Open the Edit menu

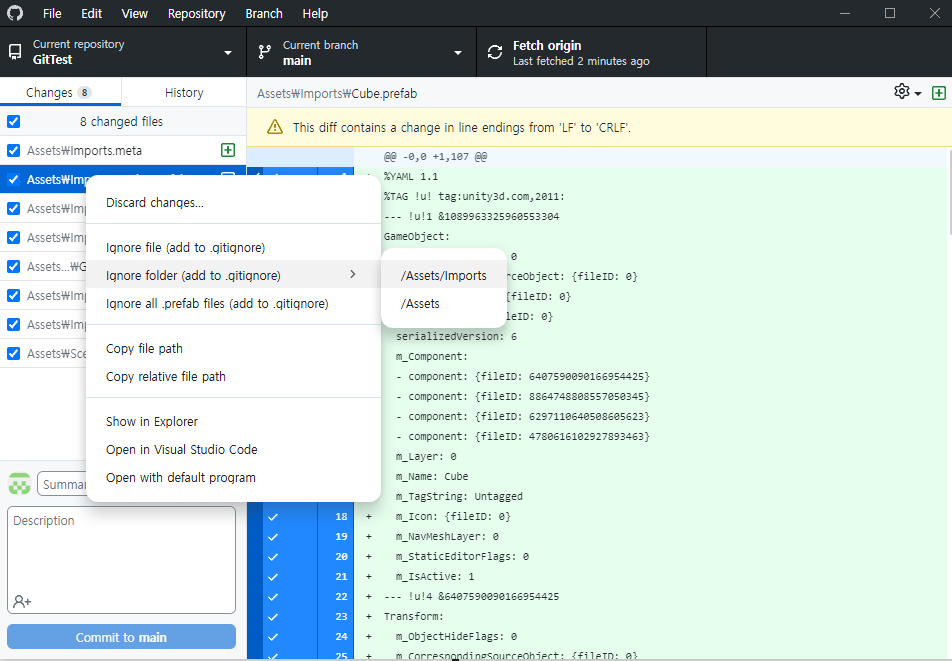(x=91, y=13)
